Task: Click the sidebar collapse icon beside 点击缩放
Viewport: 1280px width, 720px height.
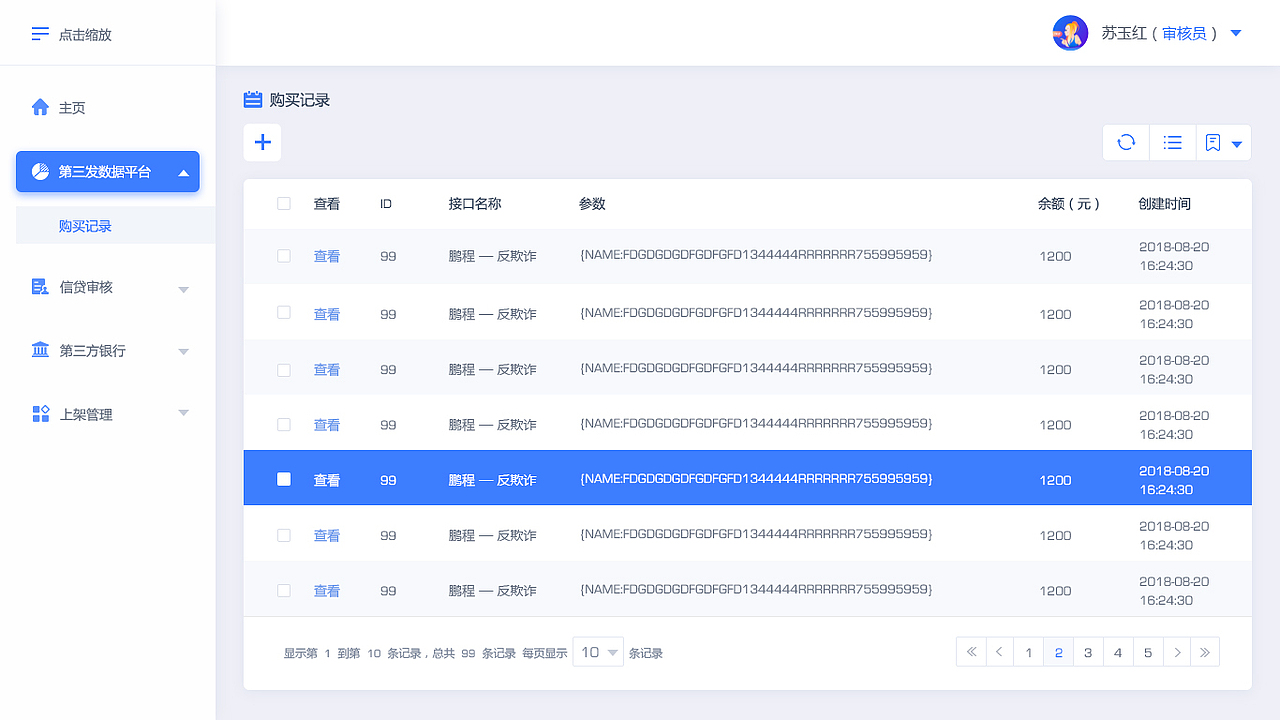Action: click(40, 33)
